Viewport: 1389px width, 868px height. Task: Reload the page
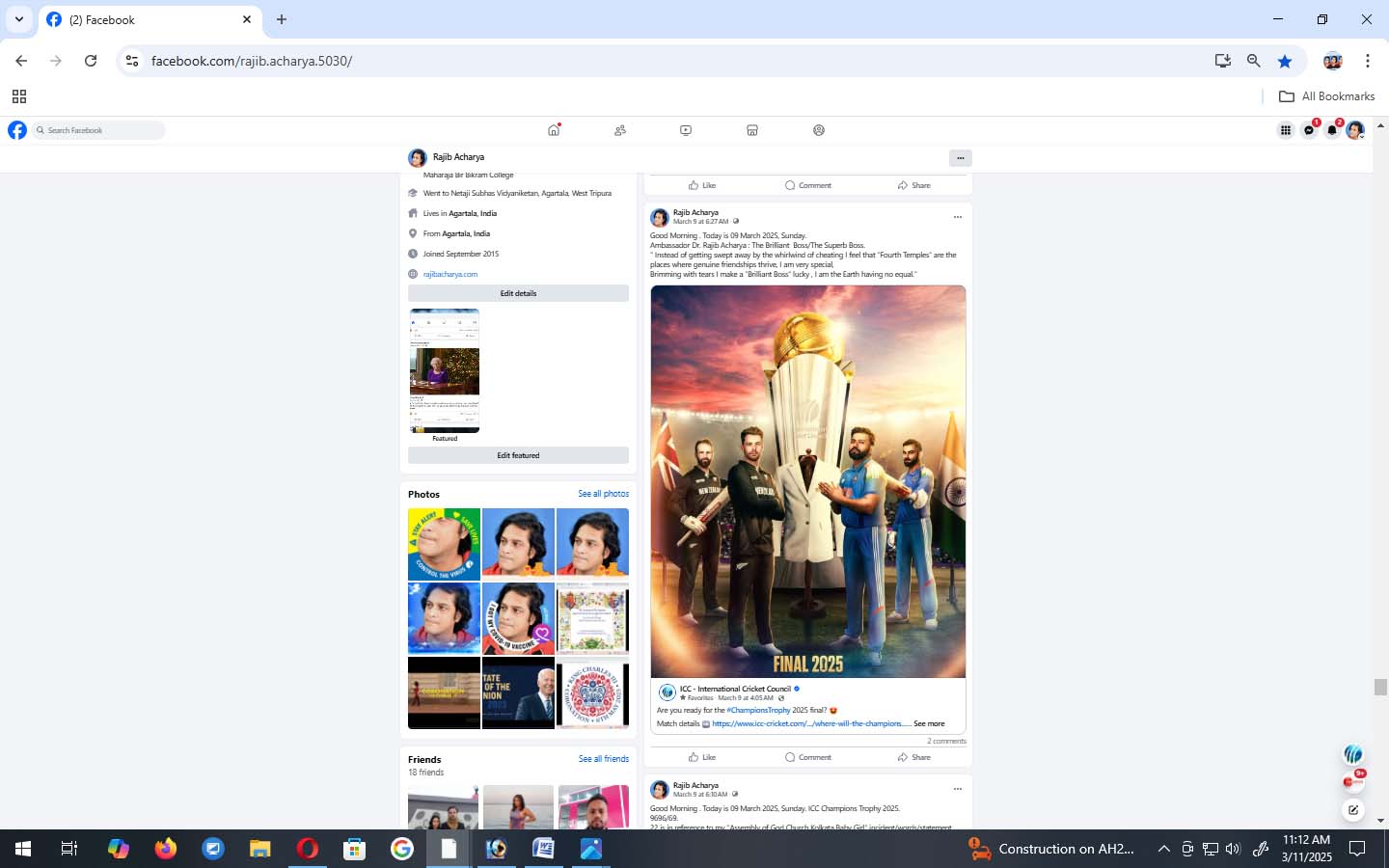[91, 61]
